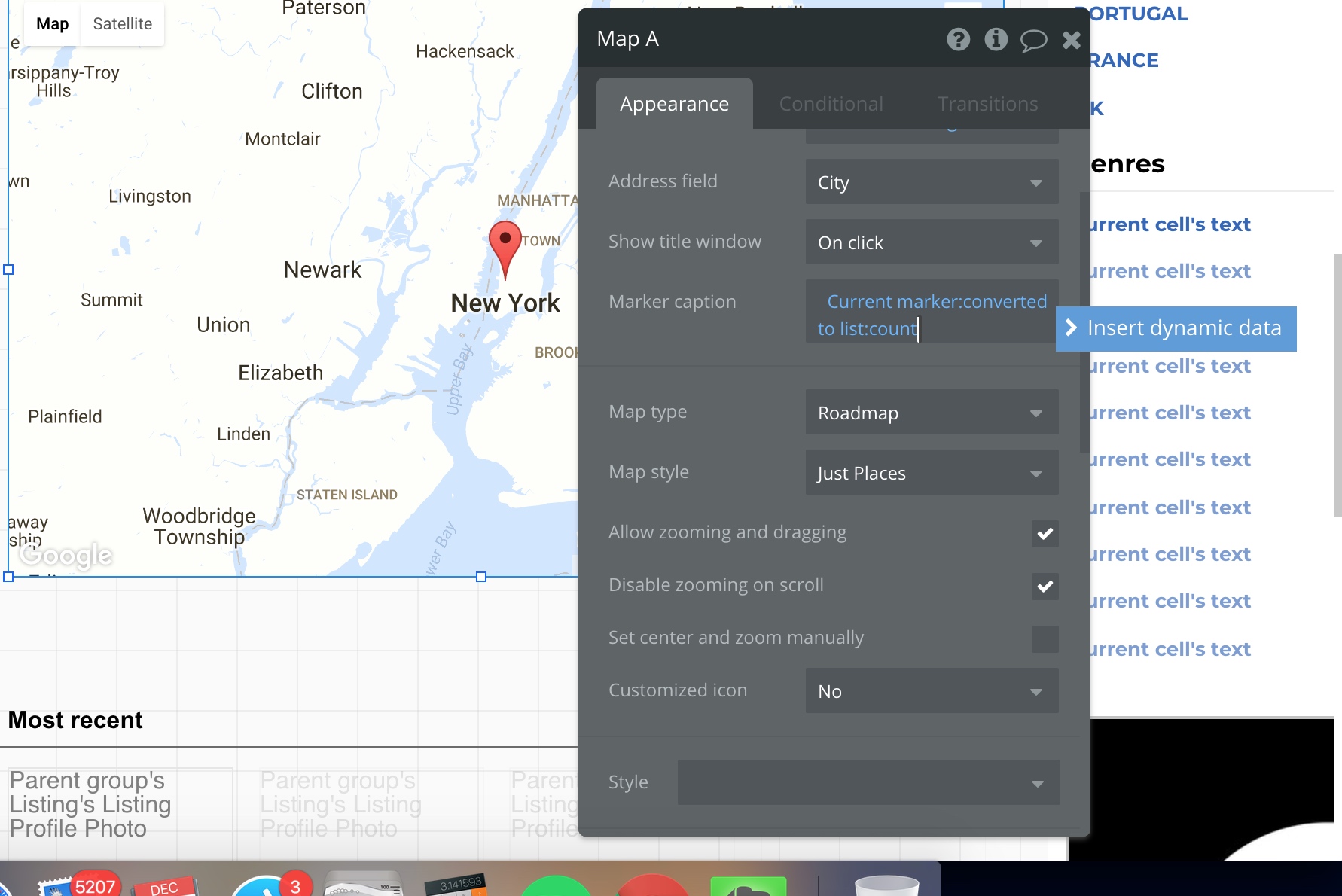
Task: Select the Satellite view button
Action: tap(123, 24)
